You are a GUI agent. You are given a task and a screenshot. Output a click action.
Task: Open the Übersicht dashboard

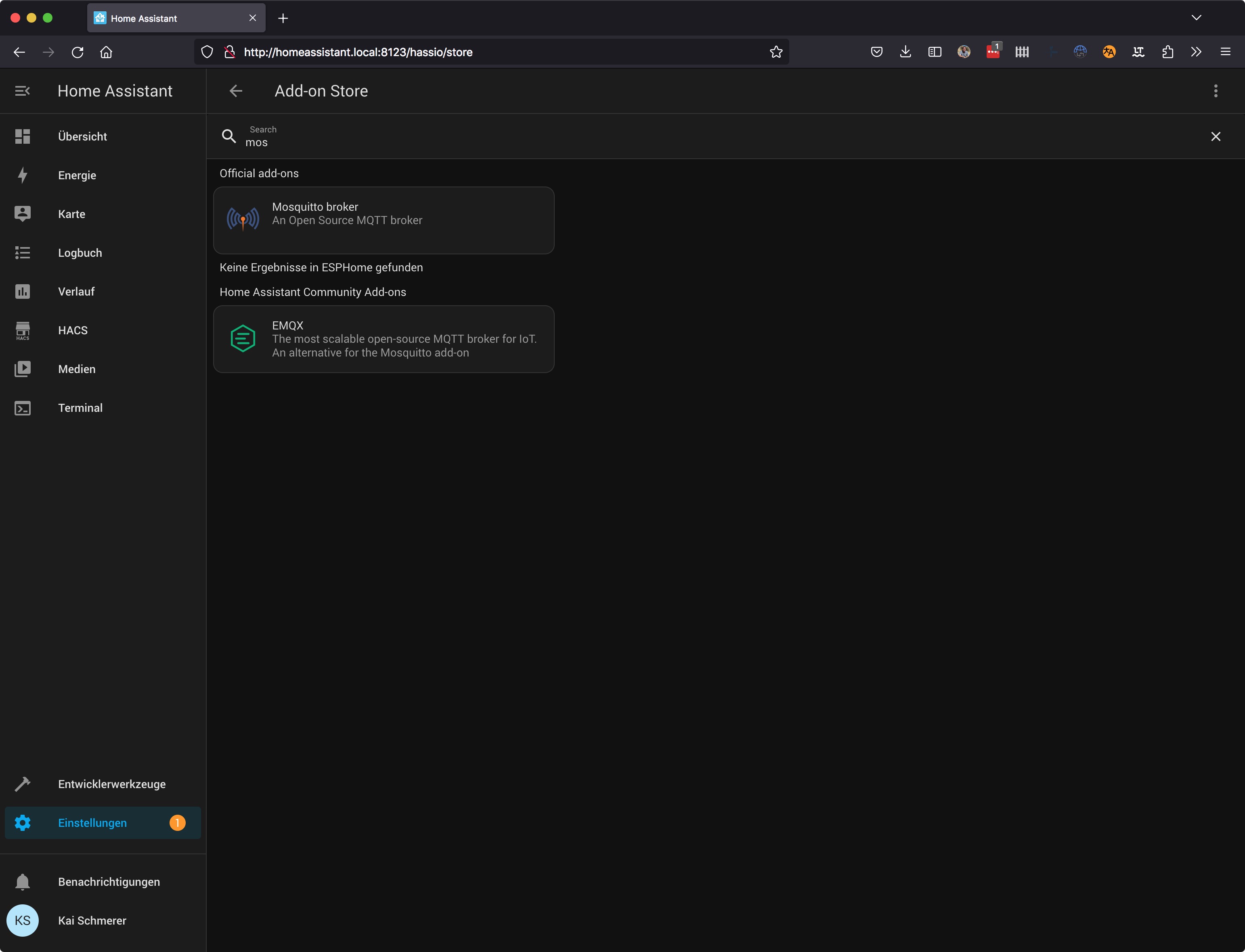(x=82, y=136)
